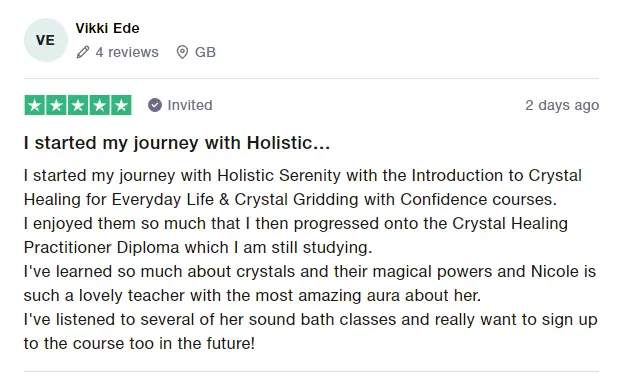Click the Invited label text
Image resolution: width=623 pixels, height=384 pixels.
click(x=190, y=105)
